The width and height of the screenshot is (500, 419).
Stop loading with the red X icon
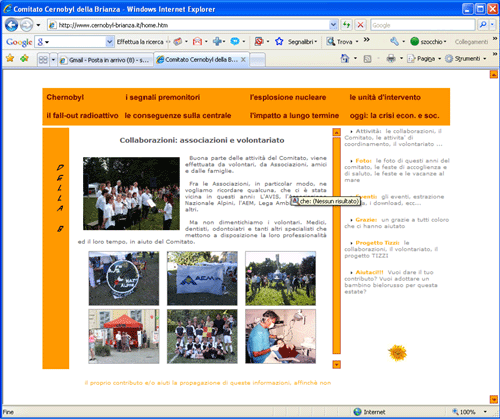pyautogui.click(x=360, y=25)
